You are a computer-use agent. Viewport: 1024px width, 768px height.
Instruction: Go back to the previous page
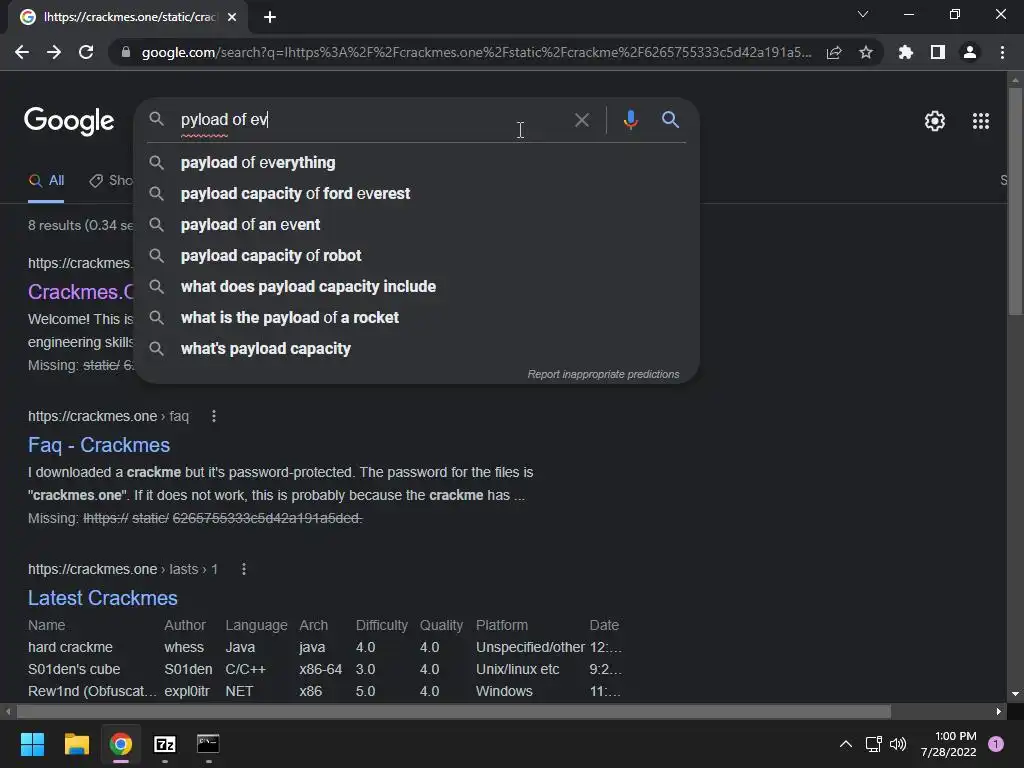pos(22,52)
